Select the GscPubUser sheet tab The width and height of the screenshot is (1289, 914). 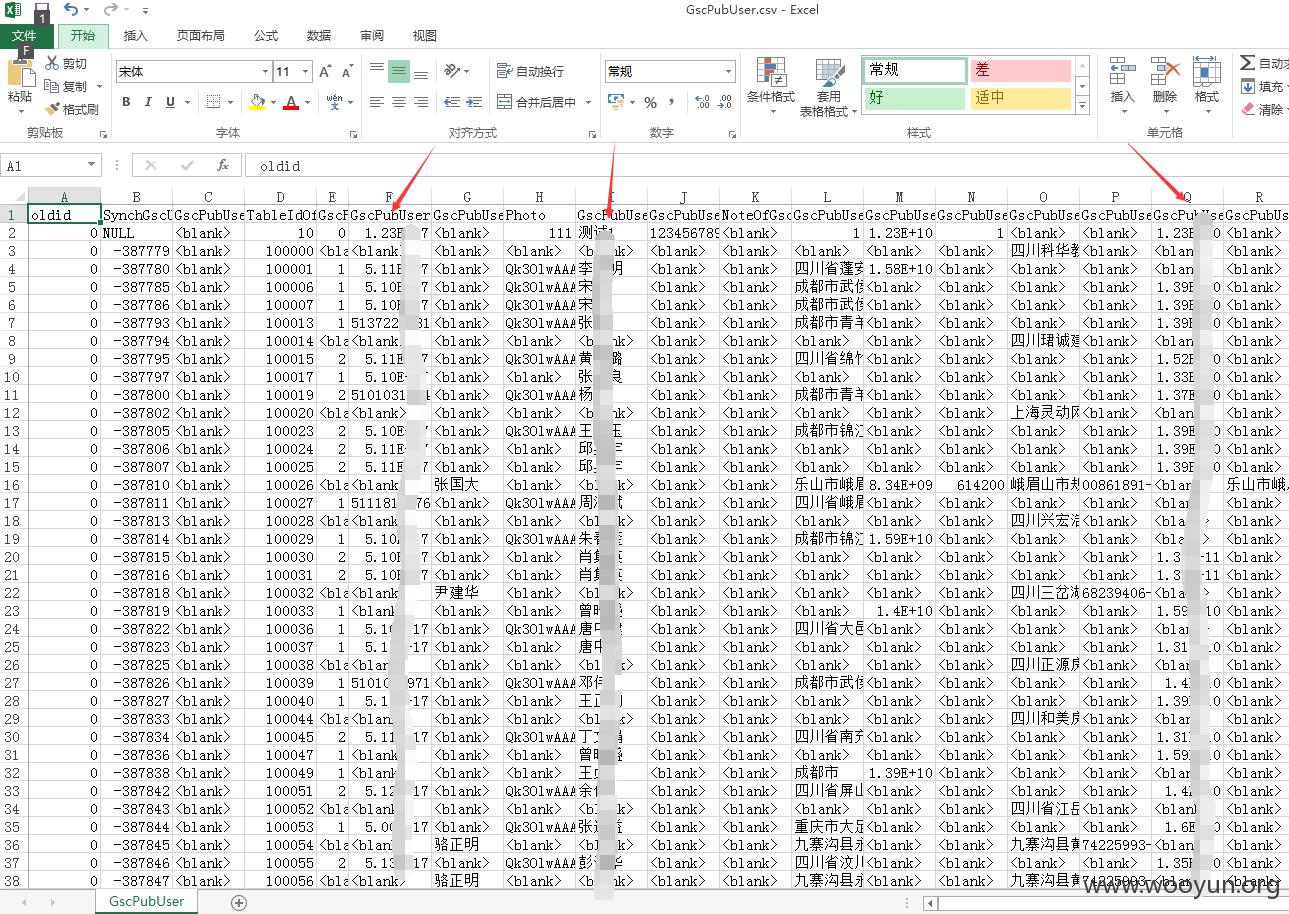pos(146,901)
